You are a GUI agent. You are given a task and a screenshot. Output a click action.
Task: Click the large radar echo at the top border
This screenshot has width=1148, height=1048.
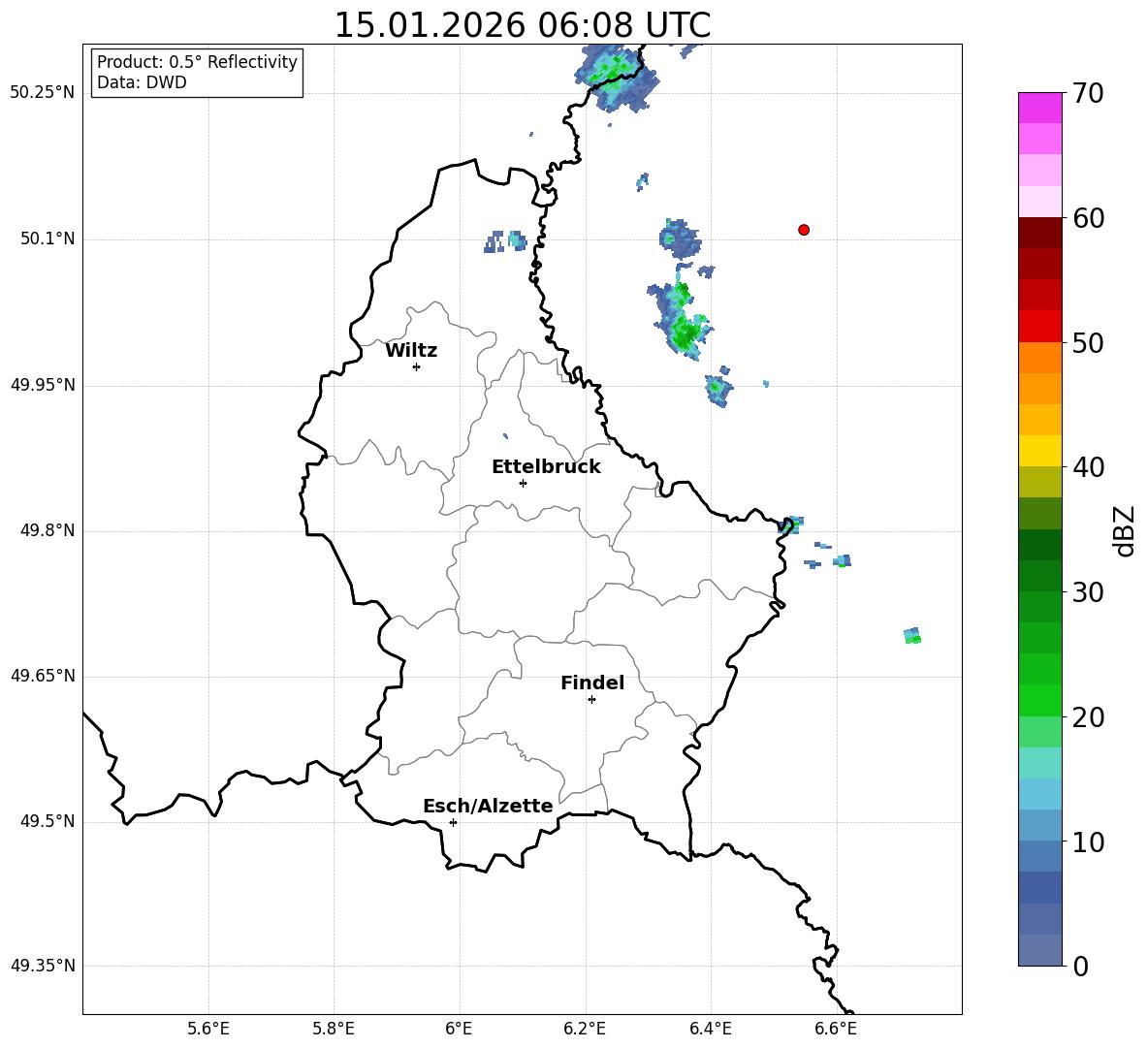tap(616, 77)
